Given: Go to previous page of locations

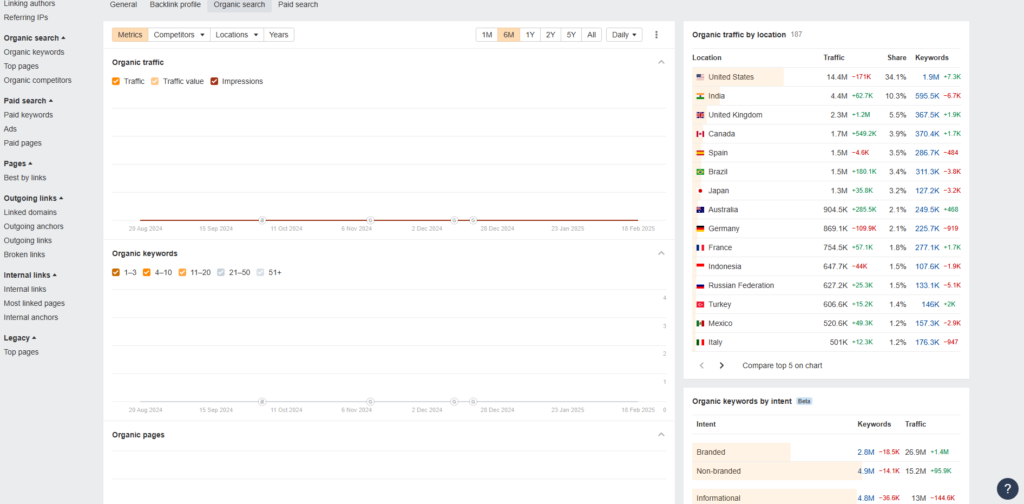Looking at the screenshot, I should [702, 366].
